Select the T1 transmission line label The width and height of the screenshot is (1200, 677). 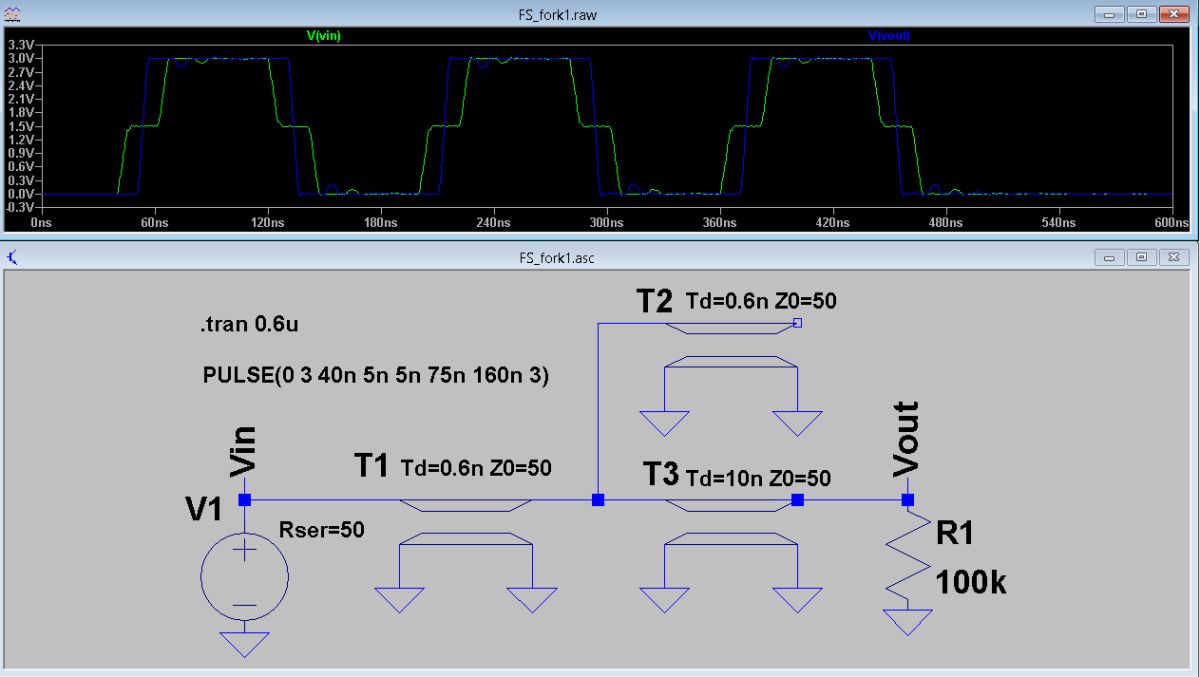[x=372, y=465]
